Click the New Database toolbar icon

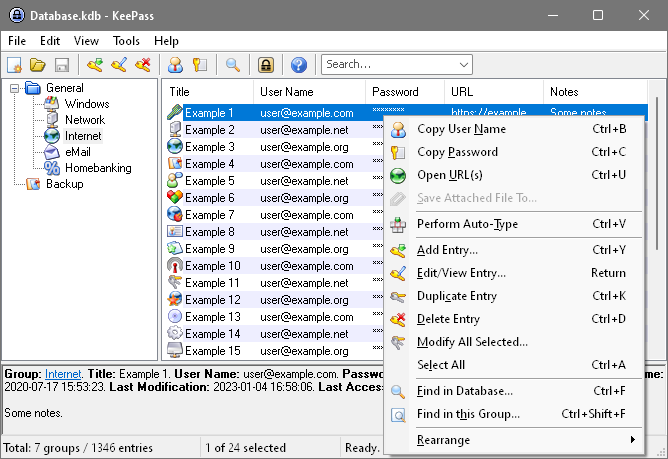(15, 65)
